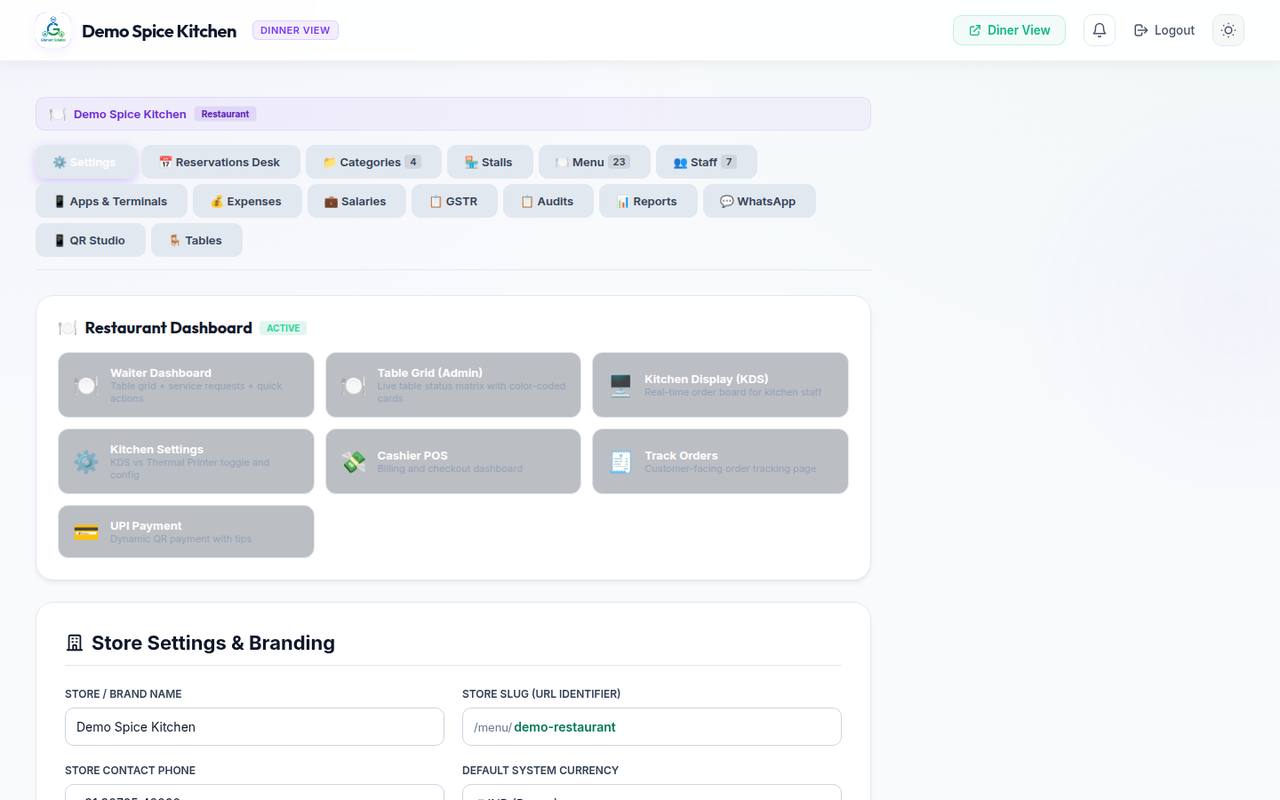Open the Cashier POS card
Viewport: 1280px width, 800px height.
453,461
